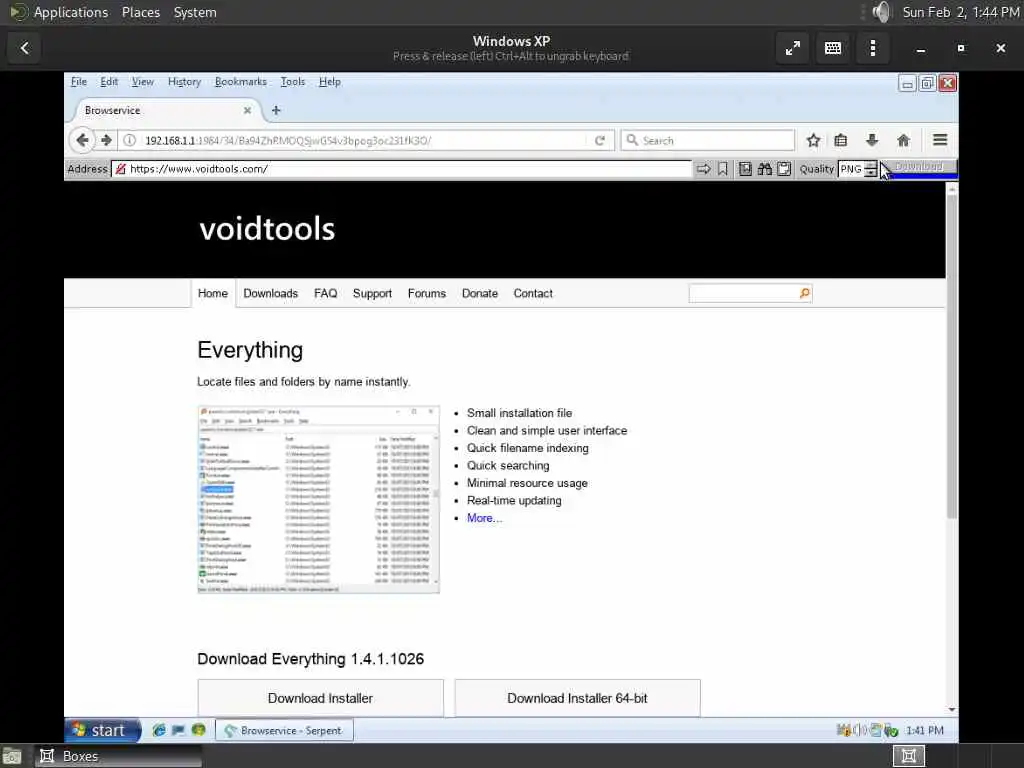
Task: Close the Browservice tab
Action: [248, 110]
